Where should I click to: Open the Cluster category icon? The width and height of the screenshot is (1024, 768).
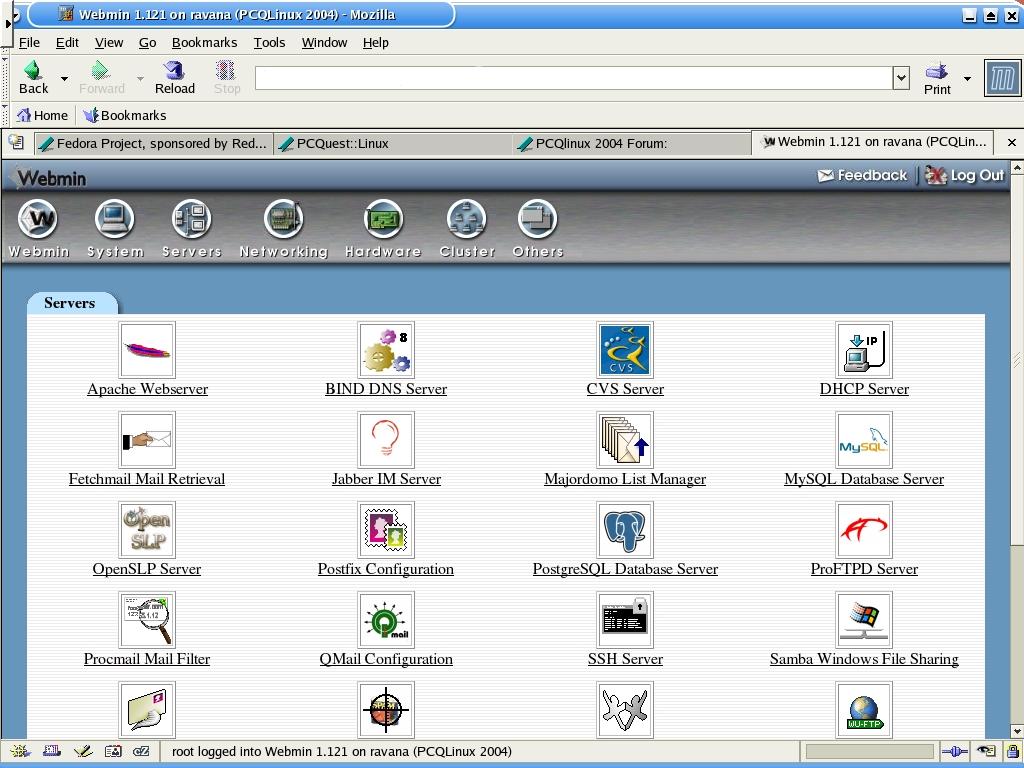coord(467,229)
